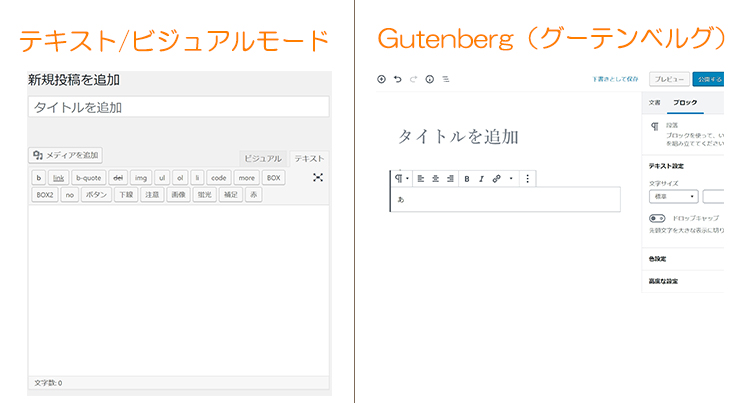The width and height of the screenshot is (749, 403).
Task: Toggle the ドロップキャップ switch
Action: [657, 218]
